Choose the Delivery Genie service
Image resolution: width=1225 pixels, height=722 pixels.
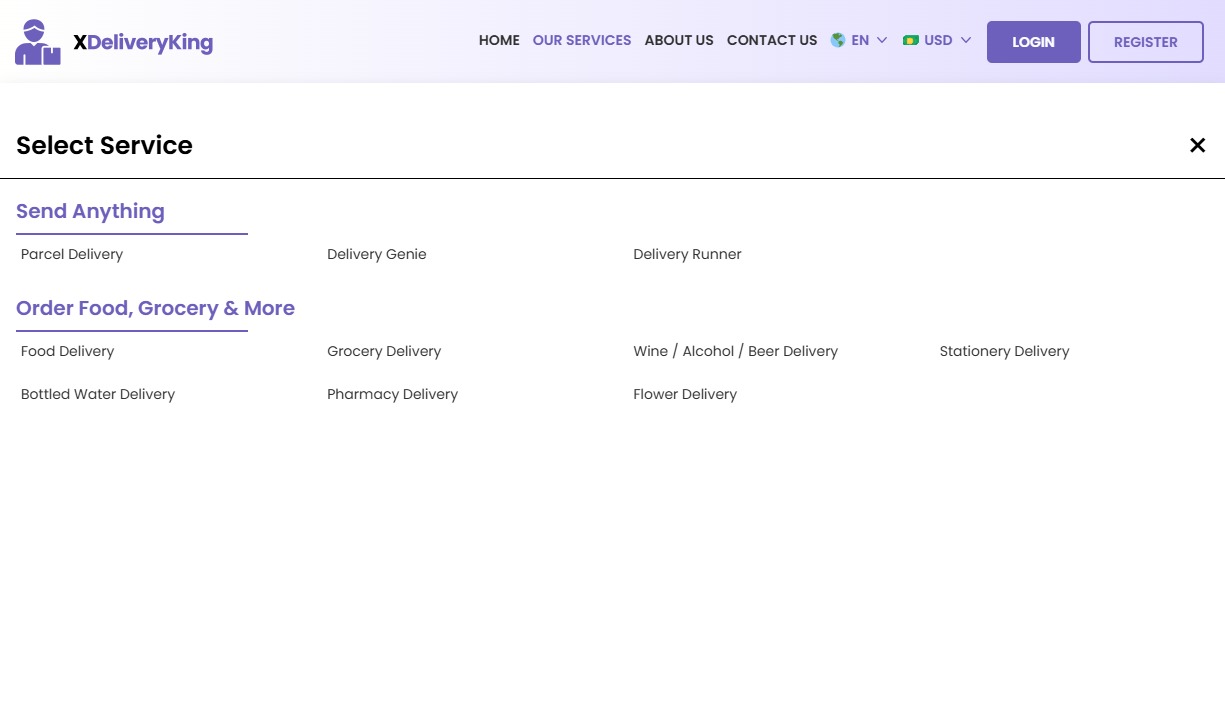377,254
